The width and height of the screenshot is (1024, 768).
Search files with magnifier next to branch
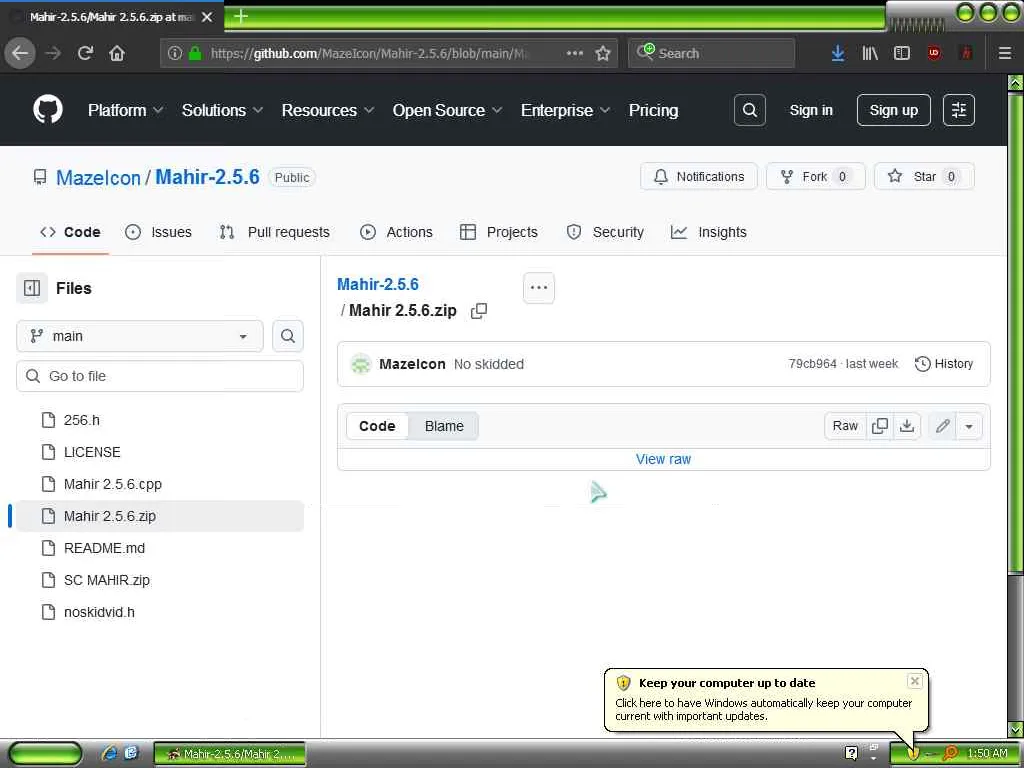[x=288, y=336]
